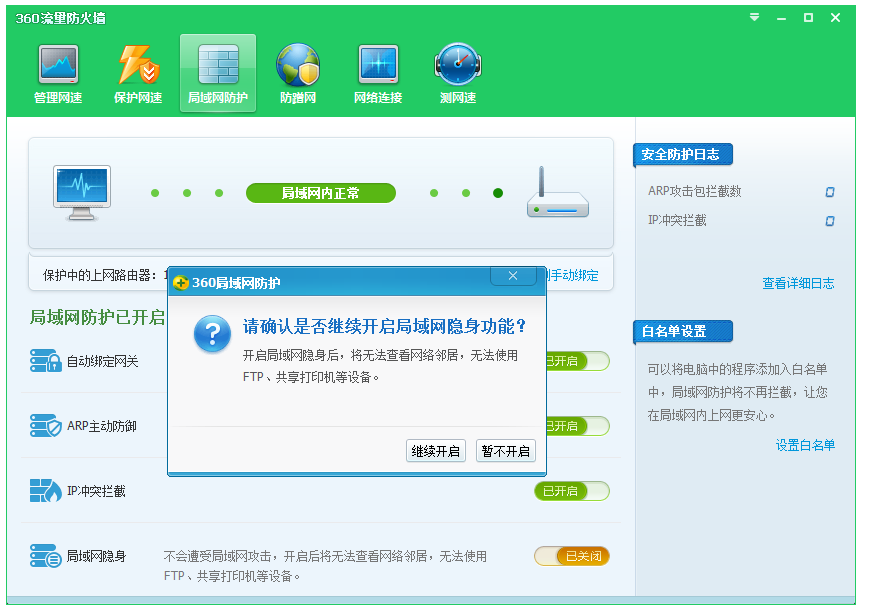Click the ARP主动防御 label
Image resolution: width=881 pixels, height=611 pixels.
pyautogui.click(x=102, y=426)
